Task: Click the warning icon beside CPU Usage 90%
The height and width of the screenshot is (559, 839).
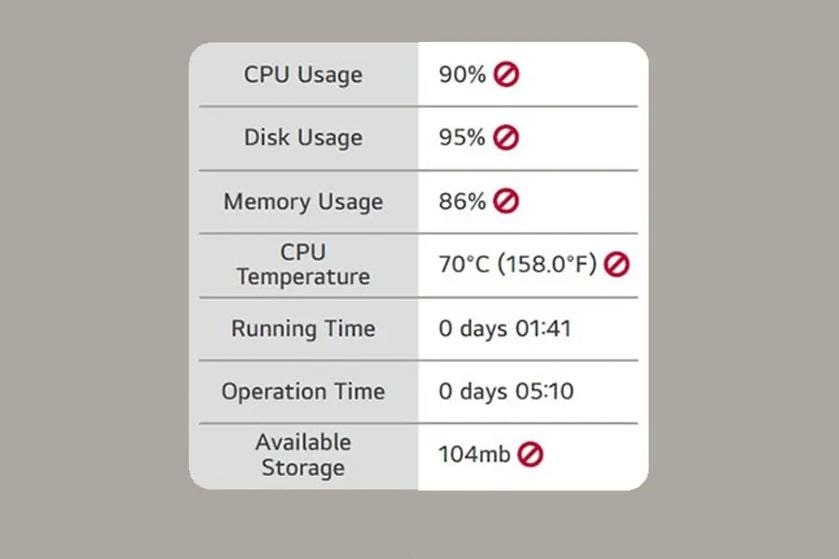Action: tap(506, 75)
